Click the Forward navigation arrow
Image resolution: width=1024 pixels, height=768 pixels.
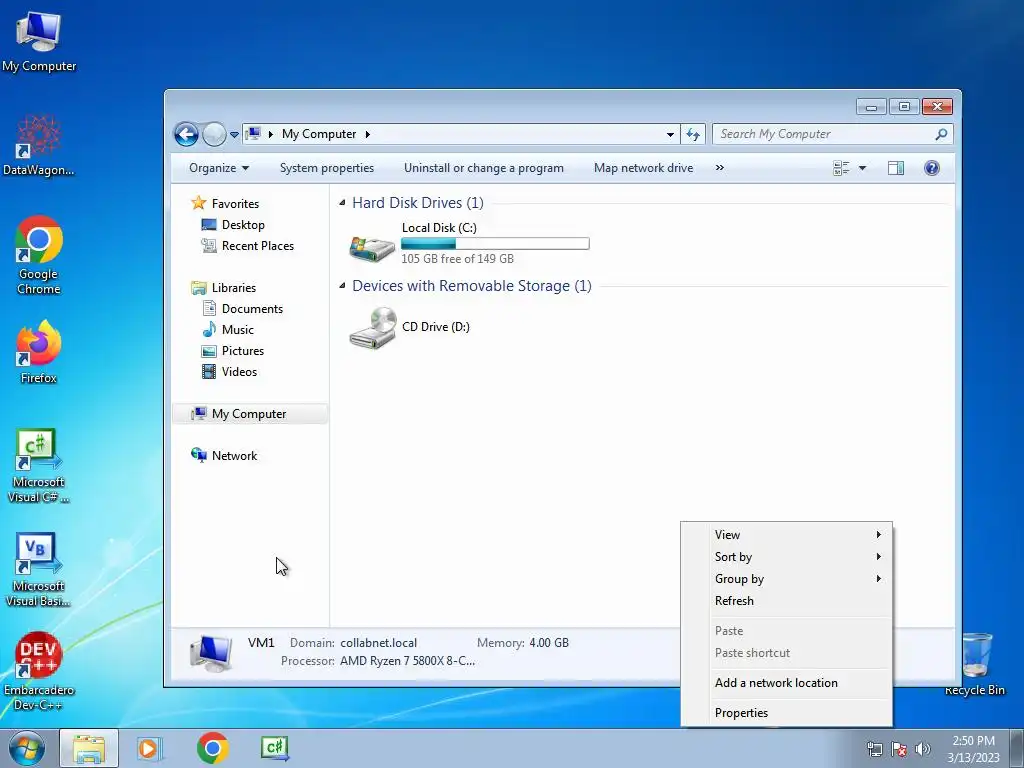(214, 135)
